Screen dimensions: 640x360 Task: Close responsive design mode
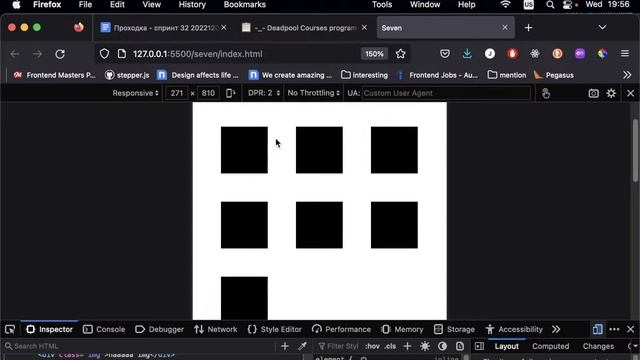(630, 93)
